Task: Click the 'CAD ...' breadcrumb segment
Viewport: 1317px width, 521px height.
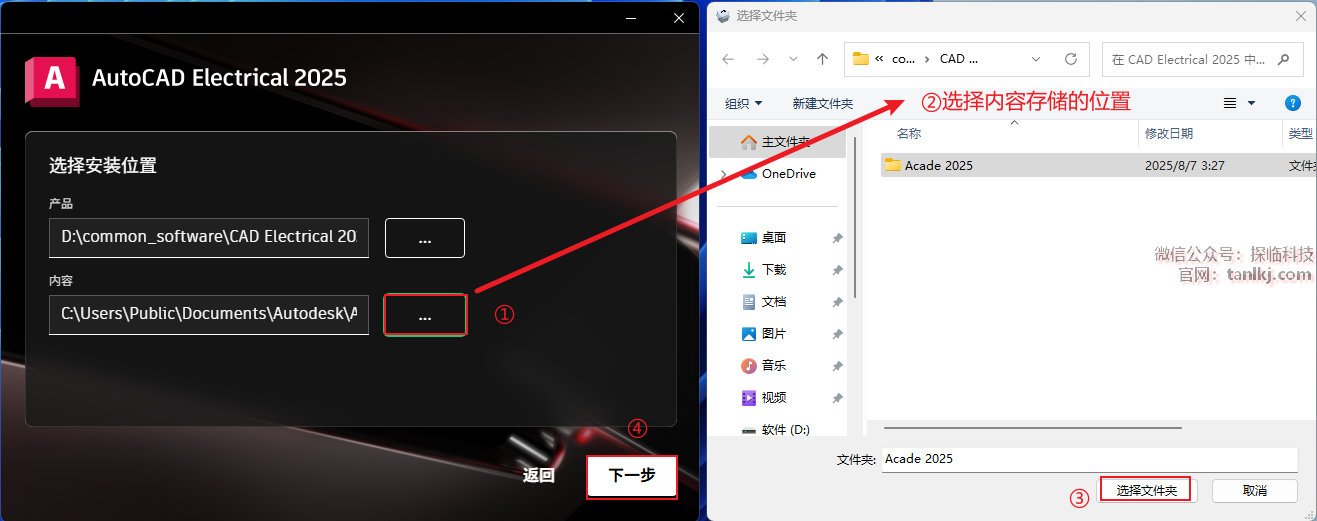Action: (x=959, y=59)
